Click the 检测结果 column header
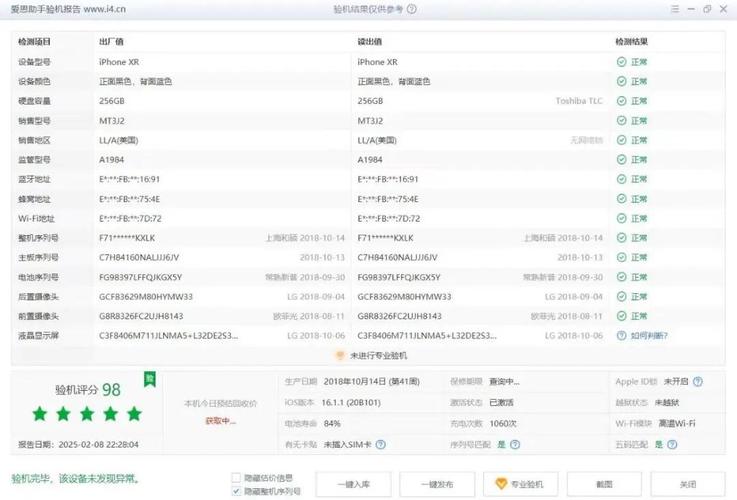Viewport: 737px width, 500px height. click(632, 42)
